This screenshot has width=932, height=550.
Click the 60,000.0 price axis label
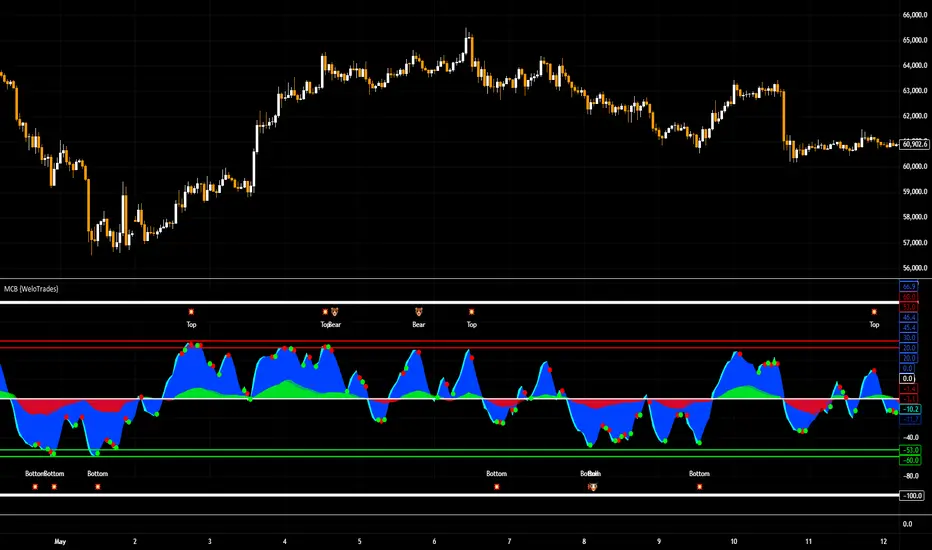coord(915,166)
